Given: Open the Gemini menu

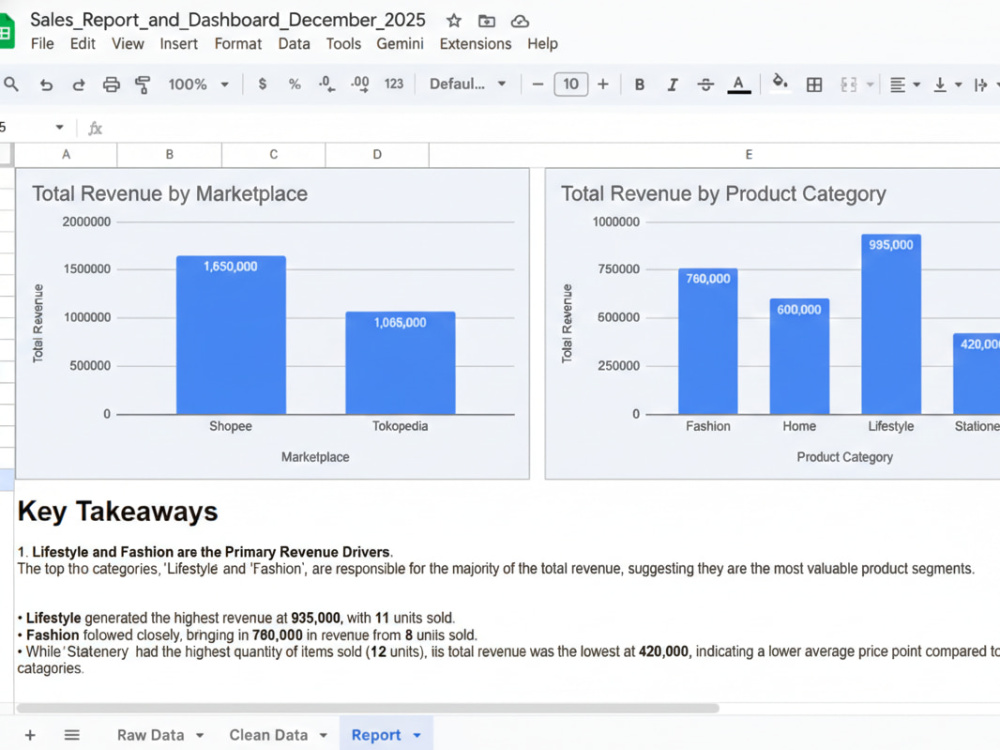Looking at the screenshot, I should (400, 43).
